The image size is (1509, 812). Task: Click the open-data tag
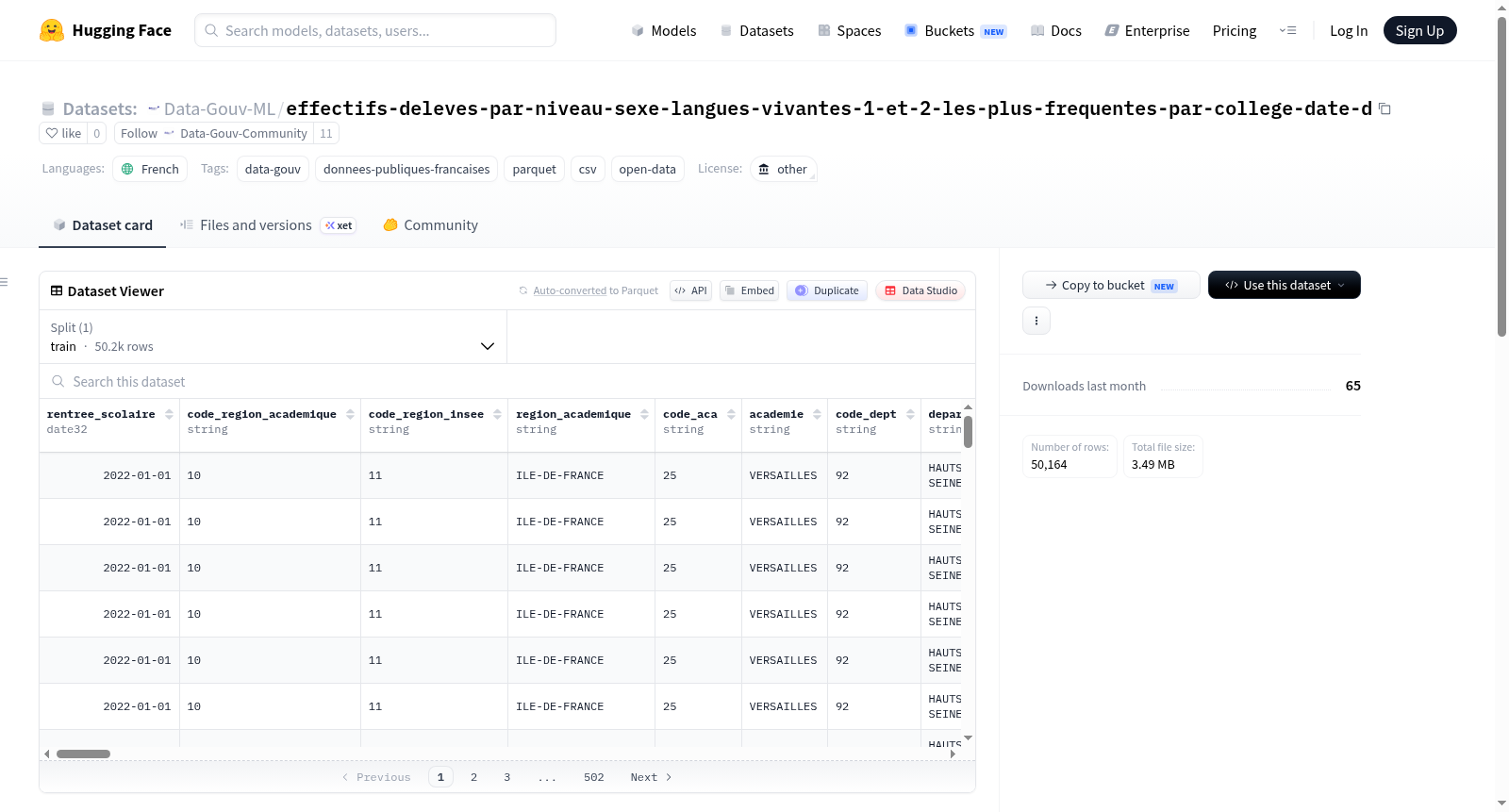tap(647, 169)
